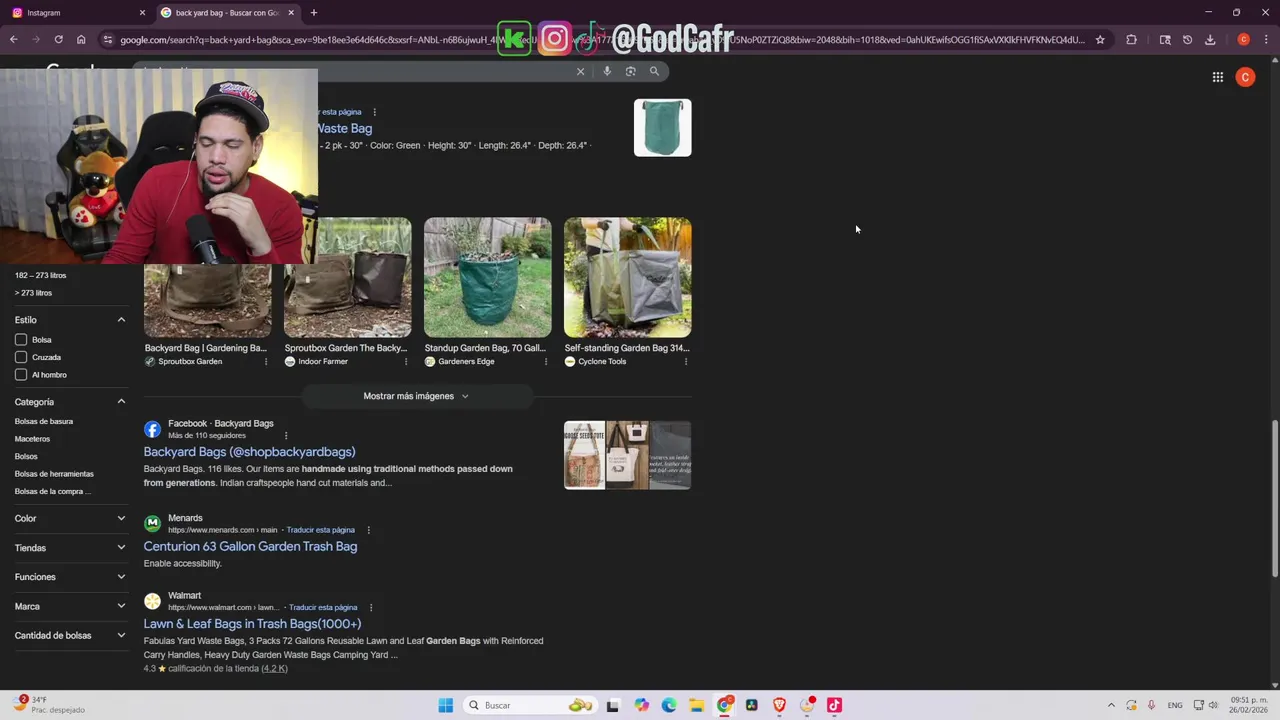Expand the Tiendas filter section
The width and height of the screenshot is (1280, 720).
click(x=121, y=548)
